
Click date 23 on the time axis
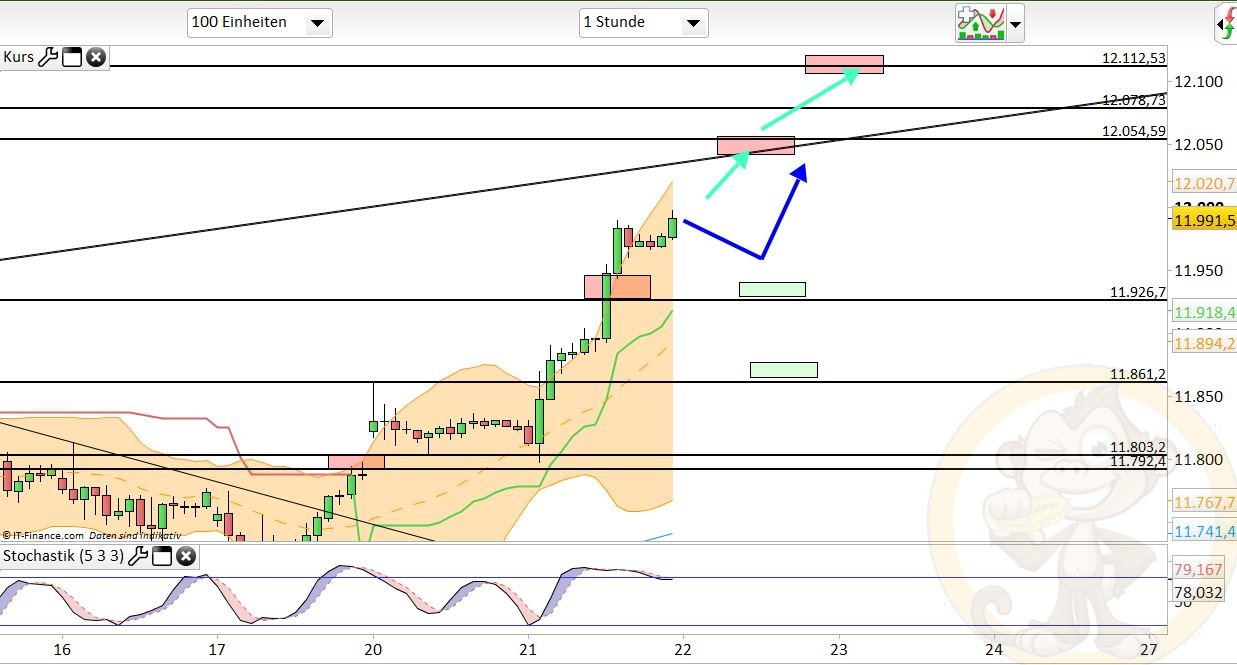(839, 649)
